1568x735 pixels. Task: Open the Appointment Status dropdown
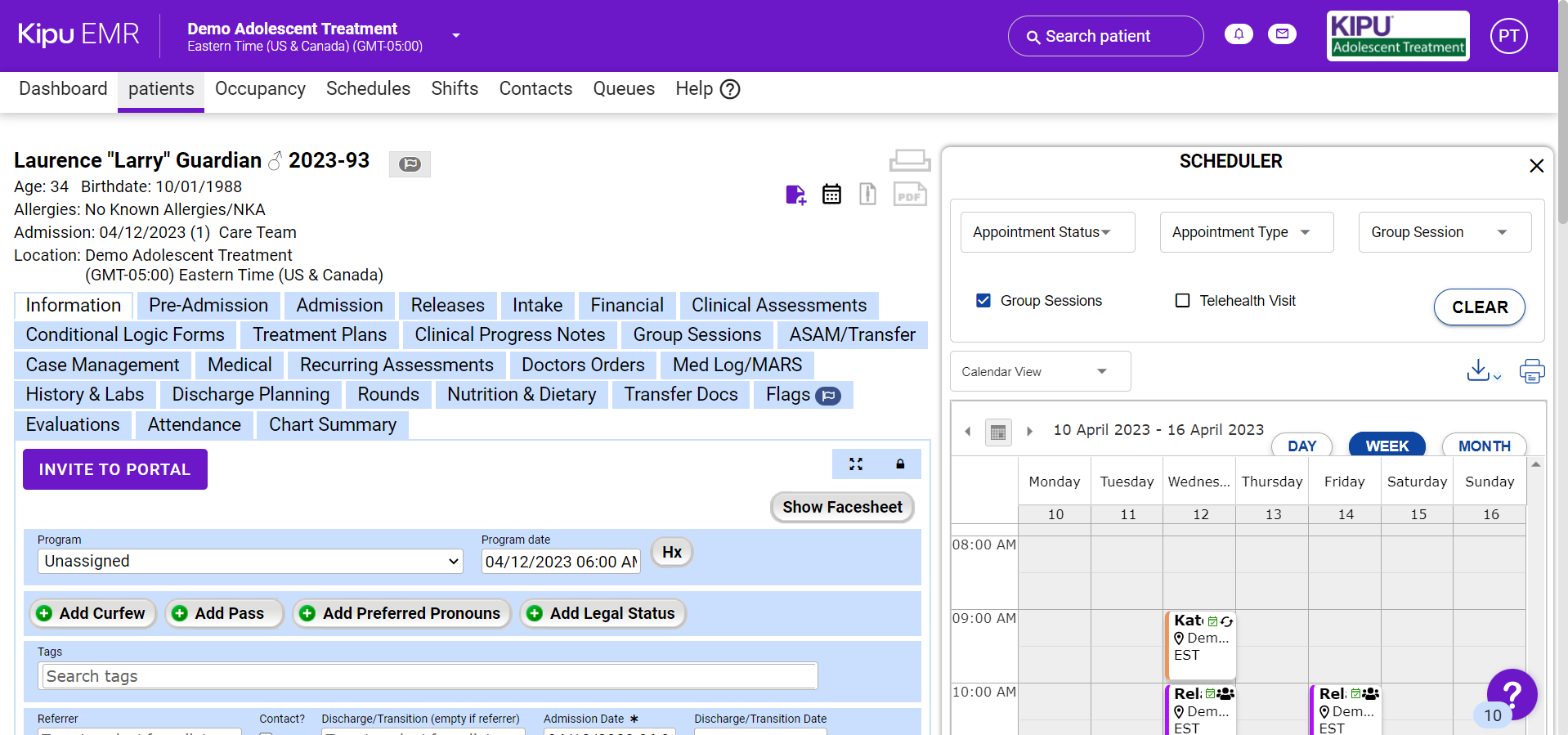coord(1047,232)
